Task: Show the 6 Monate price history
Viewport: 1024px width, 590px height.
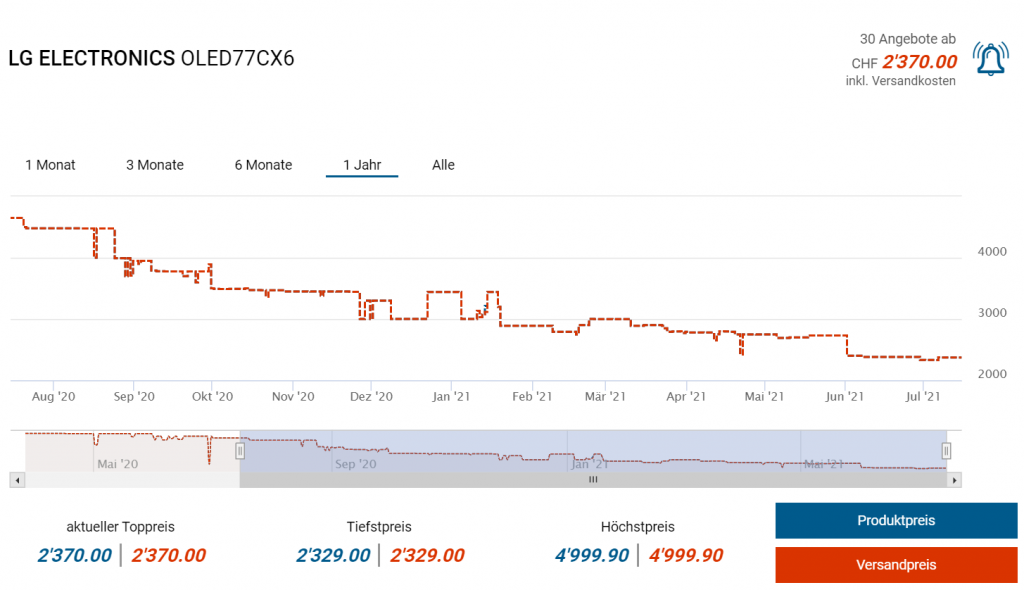Action: tap(263, 165)
